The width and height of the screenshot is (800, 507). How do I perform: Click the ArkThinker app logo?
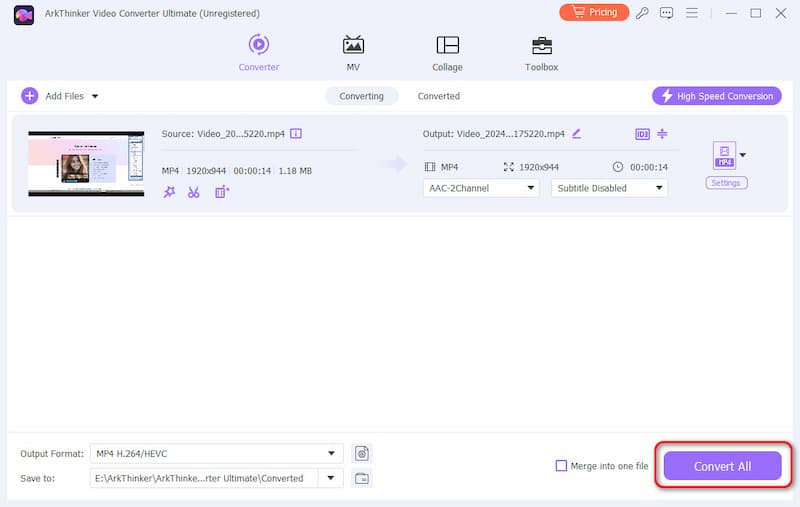24,15
